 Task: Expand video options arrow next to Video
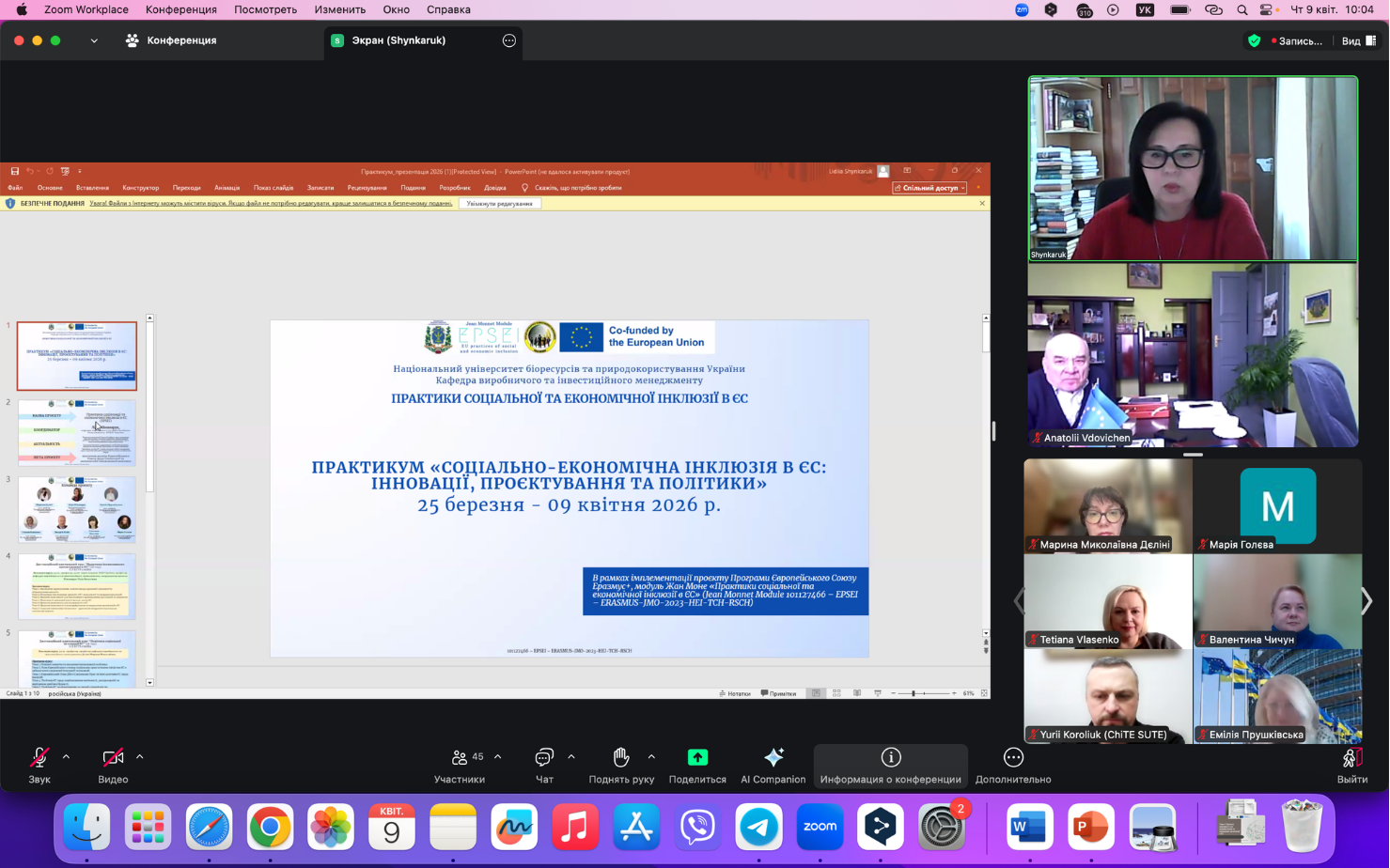[140, 756]
